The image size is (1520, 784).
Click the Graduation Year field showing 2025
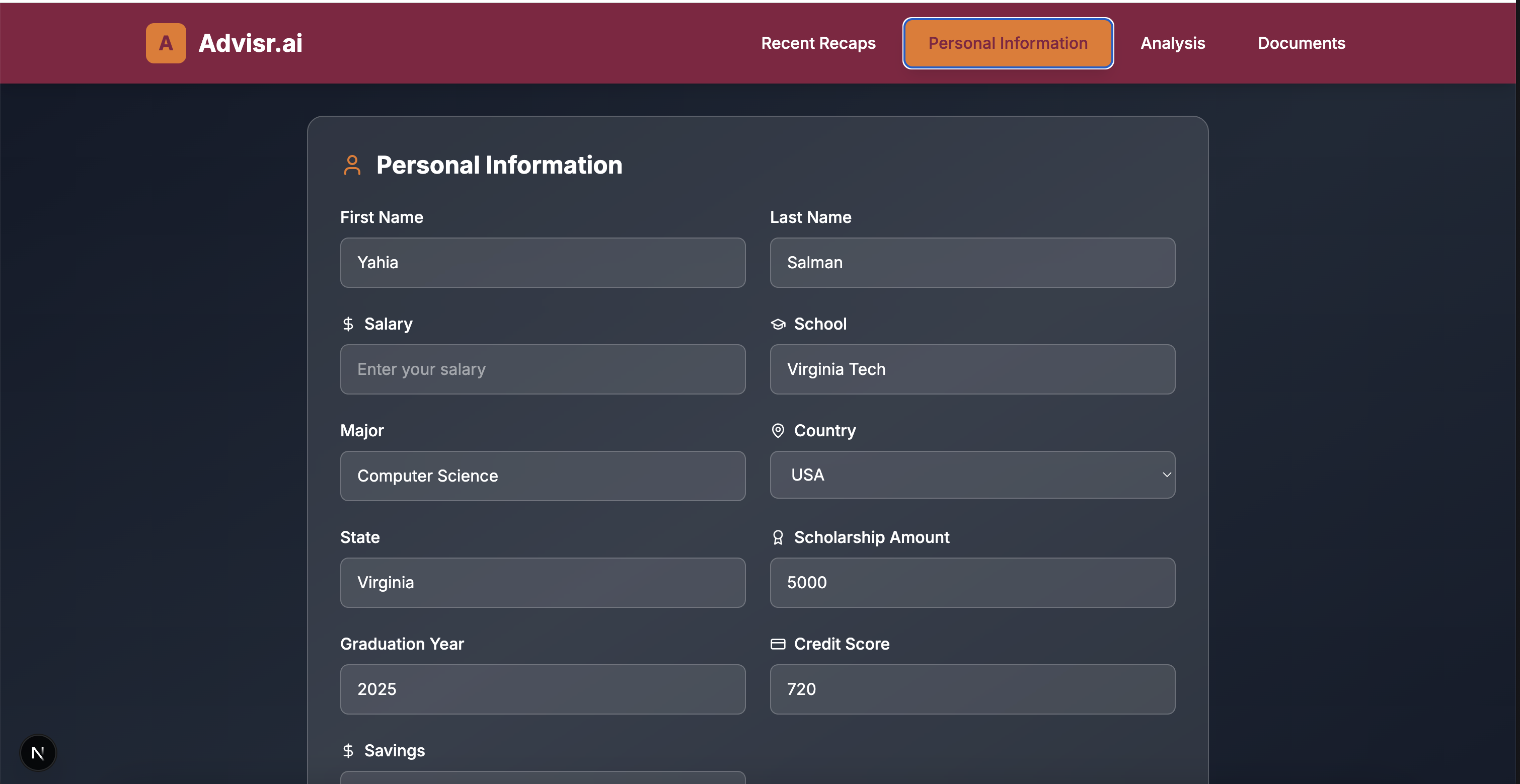[542, 689]
